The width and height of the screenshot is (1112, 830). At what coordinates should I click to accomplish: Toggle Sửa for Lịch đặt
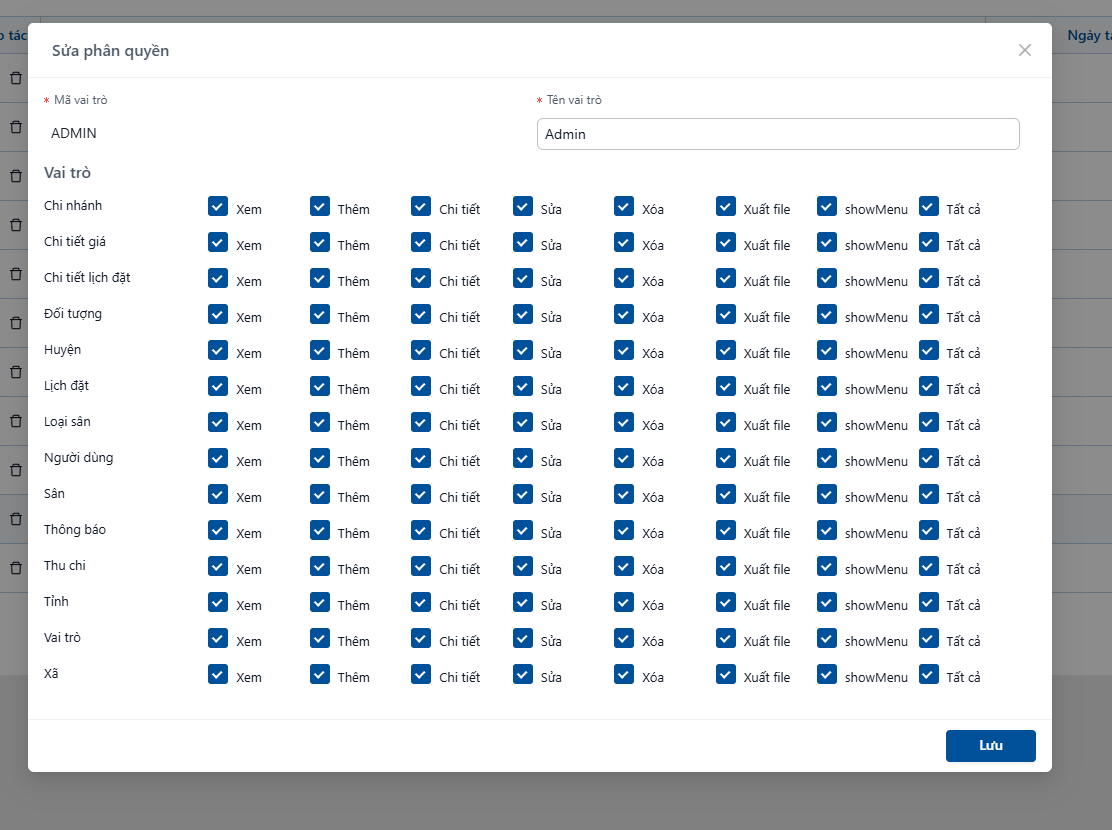click(x=523, y=387)
